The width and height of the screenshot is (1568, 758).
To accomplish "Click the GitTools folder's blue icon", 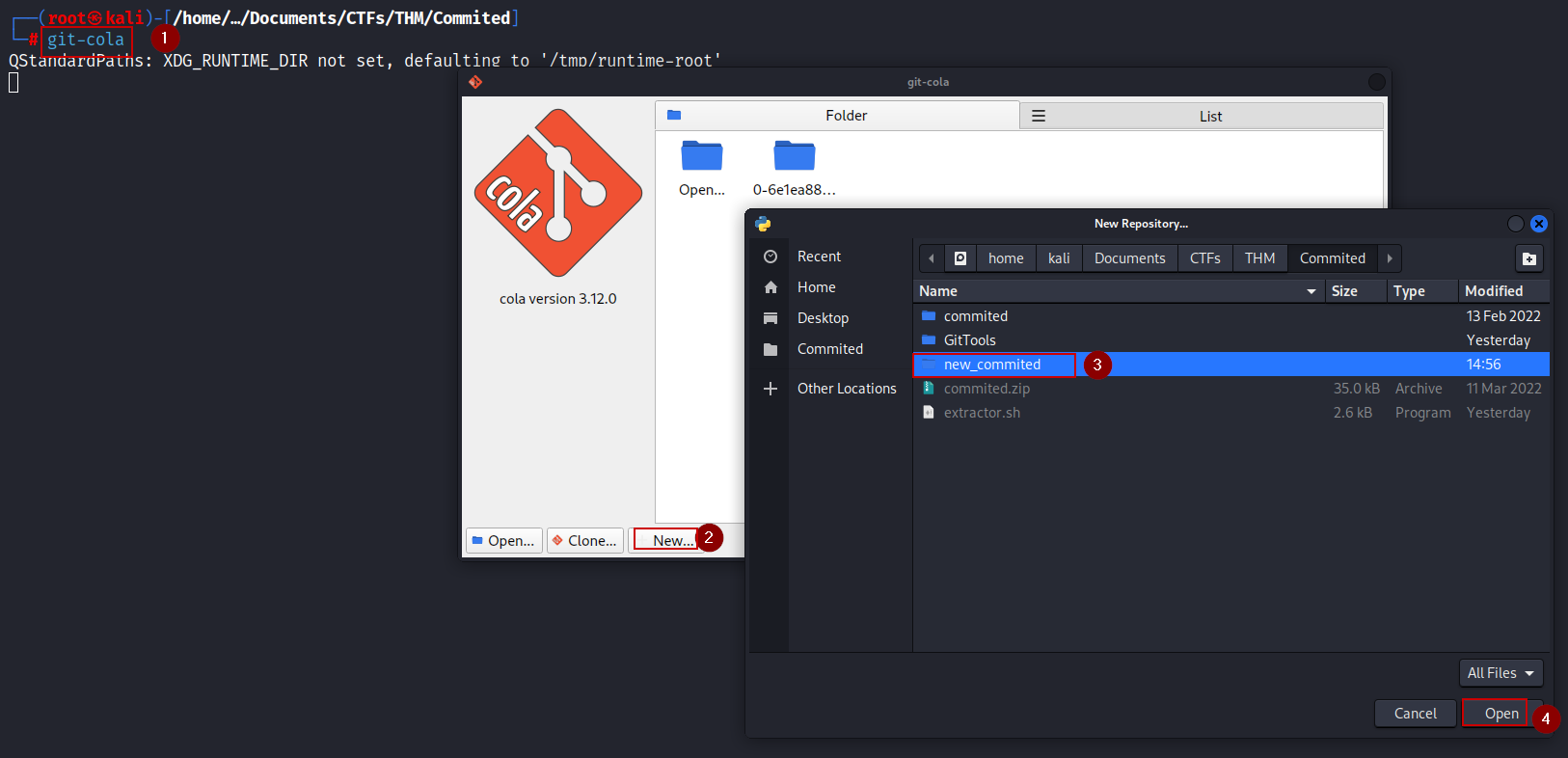I will pos(929,340).
